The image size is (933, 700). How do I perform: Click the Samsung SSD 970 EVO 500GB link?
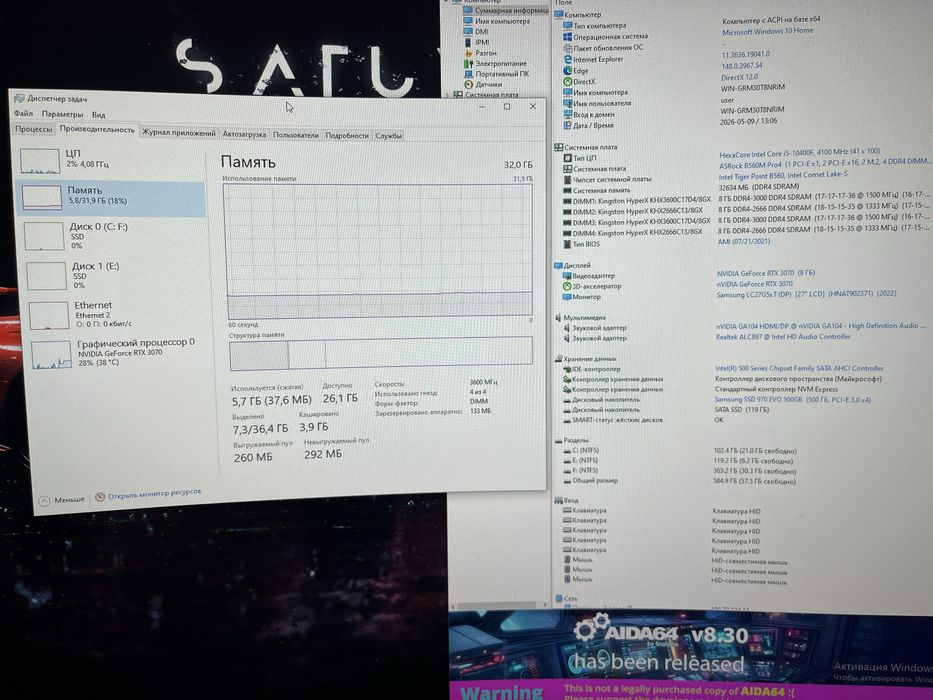pos(793,399)
